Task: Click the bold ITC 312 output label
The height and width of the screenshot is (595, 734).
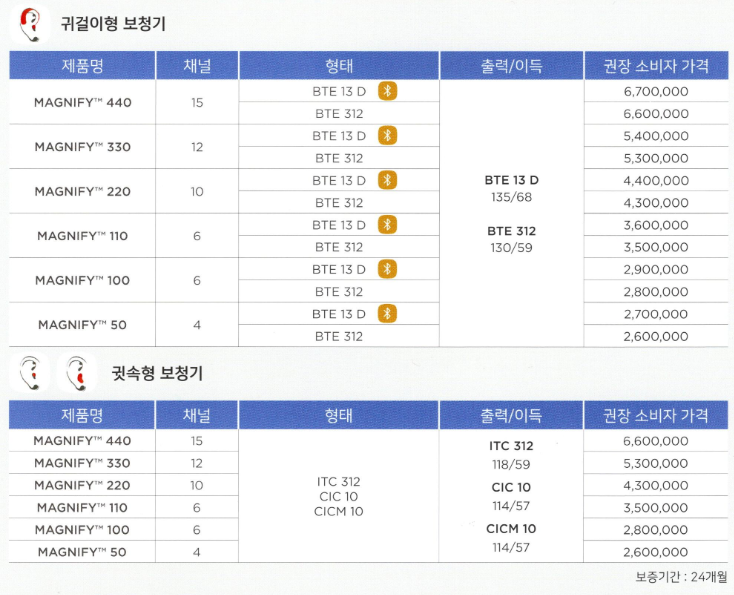Action: pos(511,446)
